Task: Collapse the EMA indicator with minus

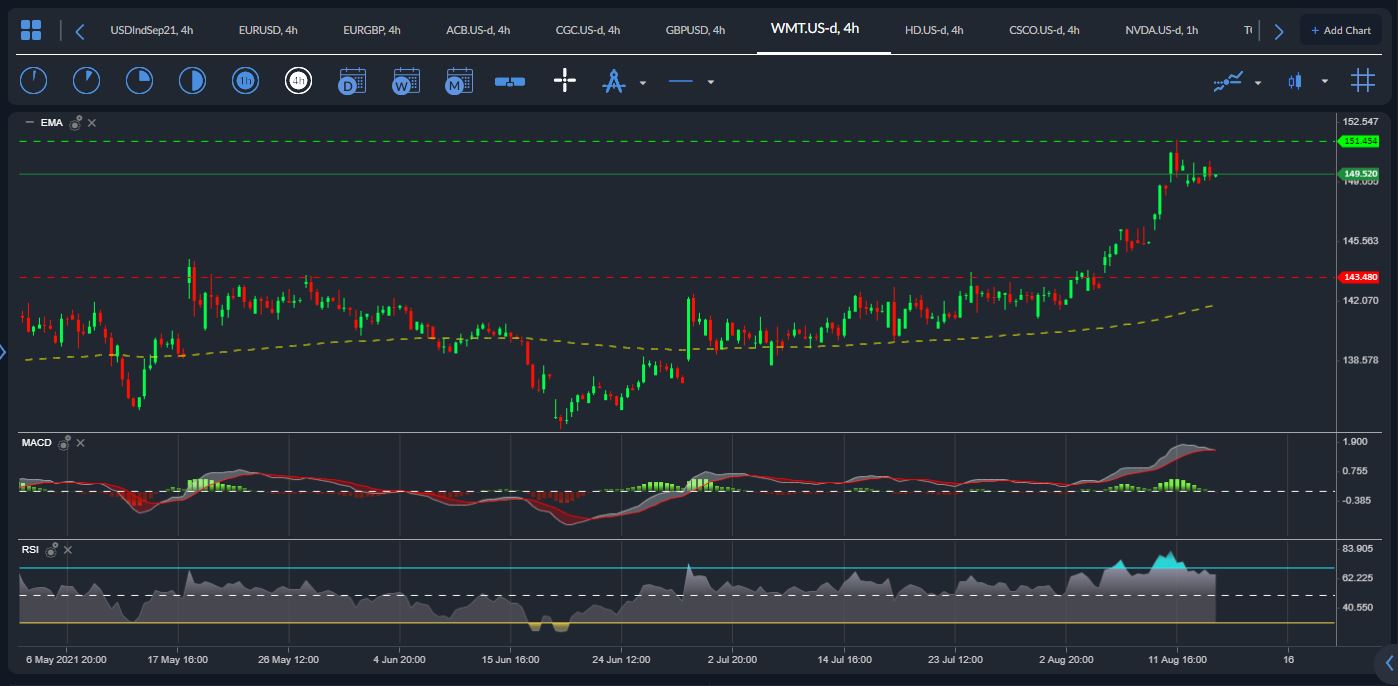Action: pos(29,122)
